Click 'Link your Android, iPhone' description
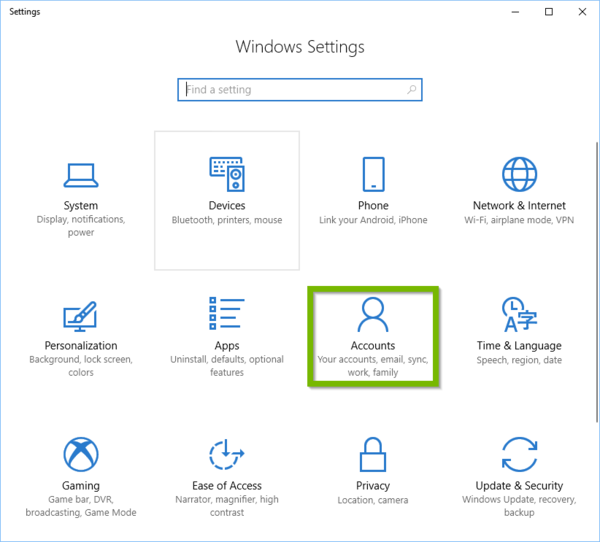The height and width of the screenshot is (542, 600). click(x=373, y=220)
